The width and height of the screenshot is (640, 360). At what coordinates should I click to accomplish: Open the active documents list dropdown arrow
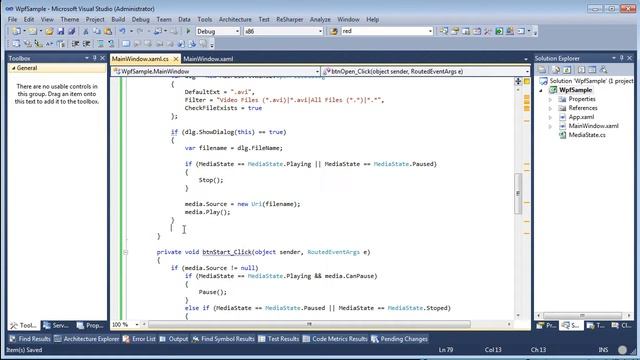click(526, 59)
